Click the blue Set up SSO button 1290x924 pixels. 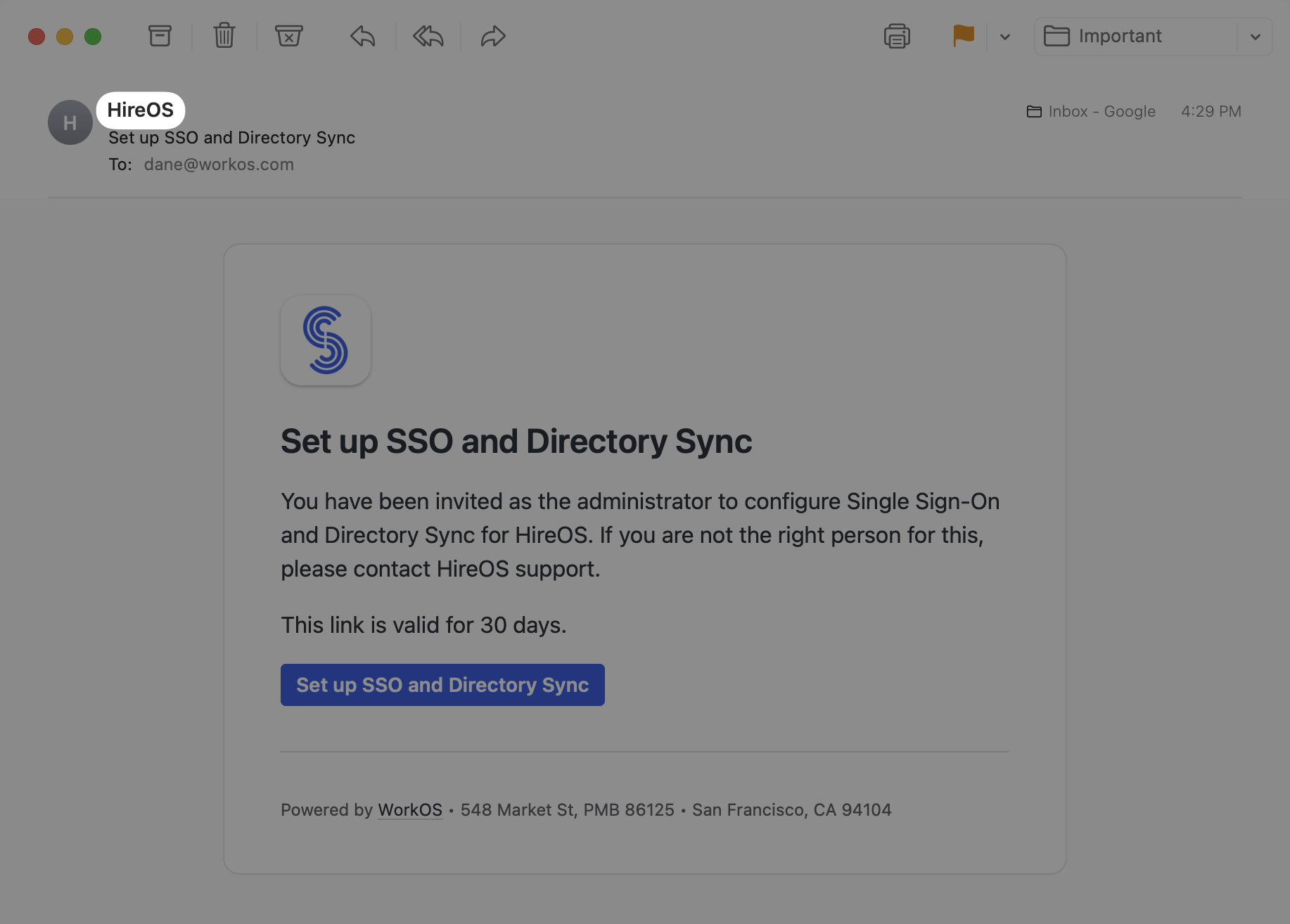(x=442, y=685)
